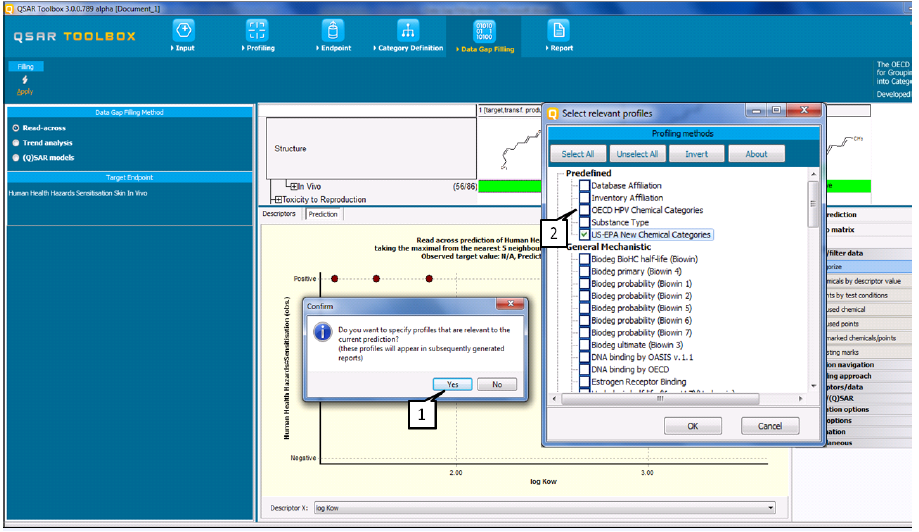Check Biodeg primary (Biowin 4)
919x532 pixels.
tap(584, 271)
